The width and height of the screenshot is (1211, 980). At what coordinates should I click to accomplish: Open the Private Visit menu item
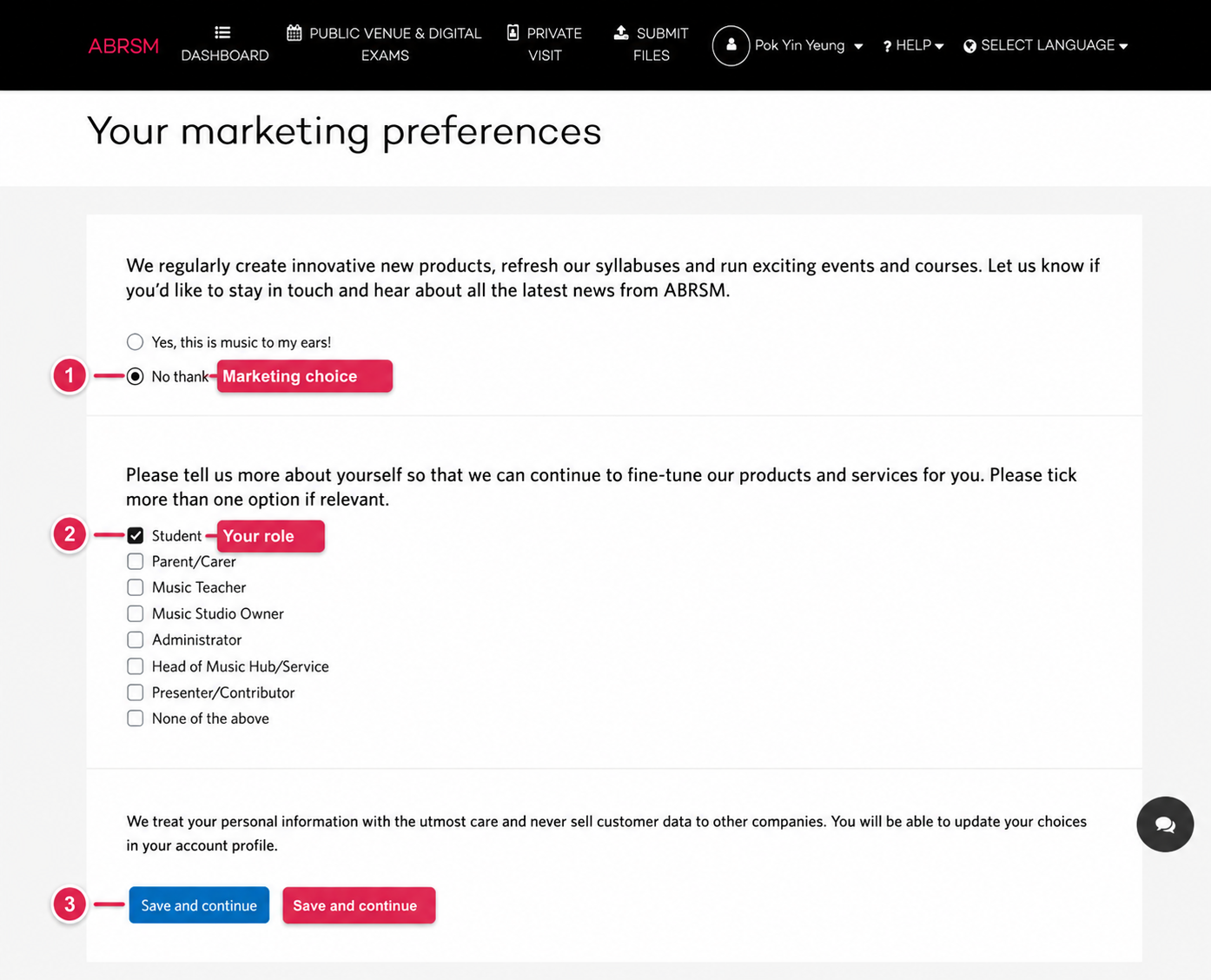(x=545, y=44)
